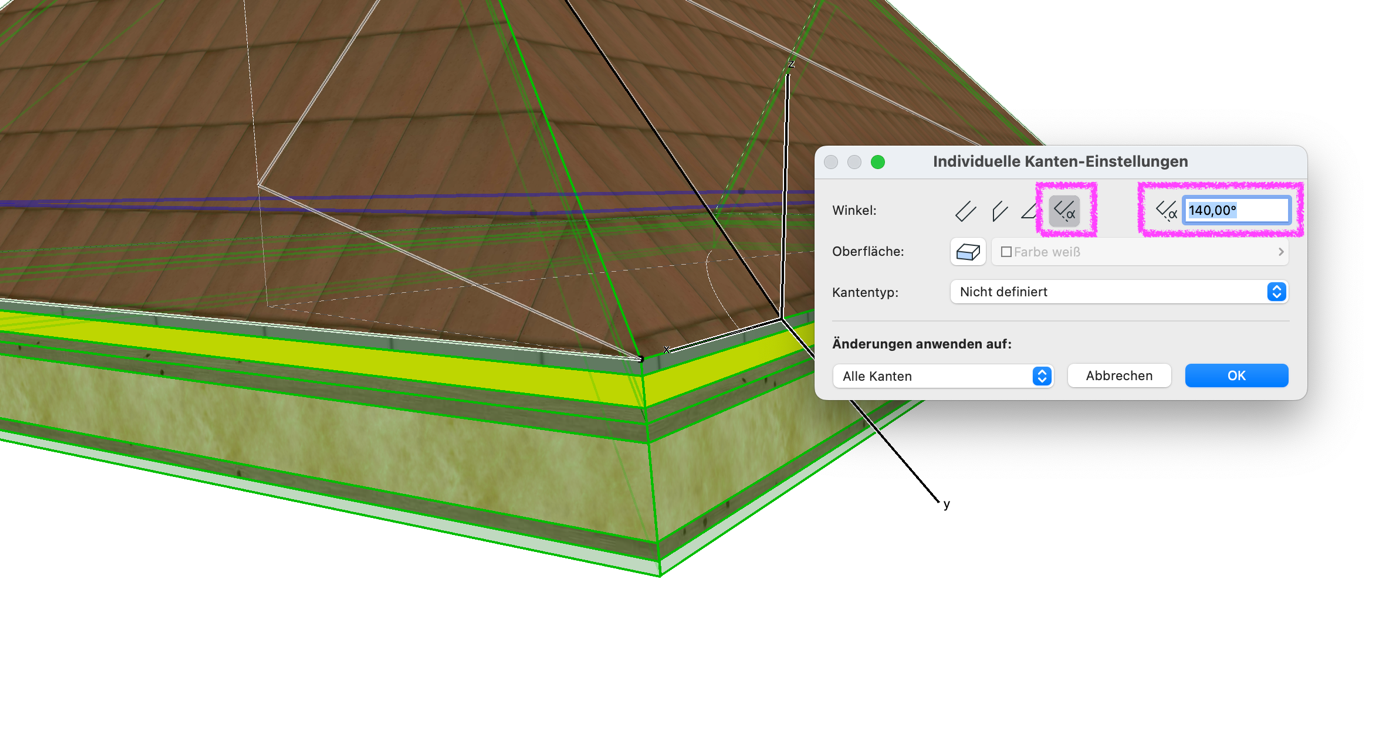Select the vertical edge angle icon
Viewport: 1385px width, 731px height.
click(x=998, y=211)
